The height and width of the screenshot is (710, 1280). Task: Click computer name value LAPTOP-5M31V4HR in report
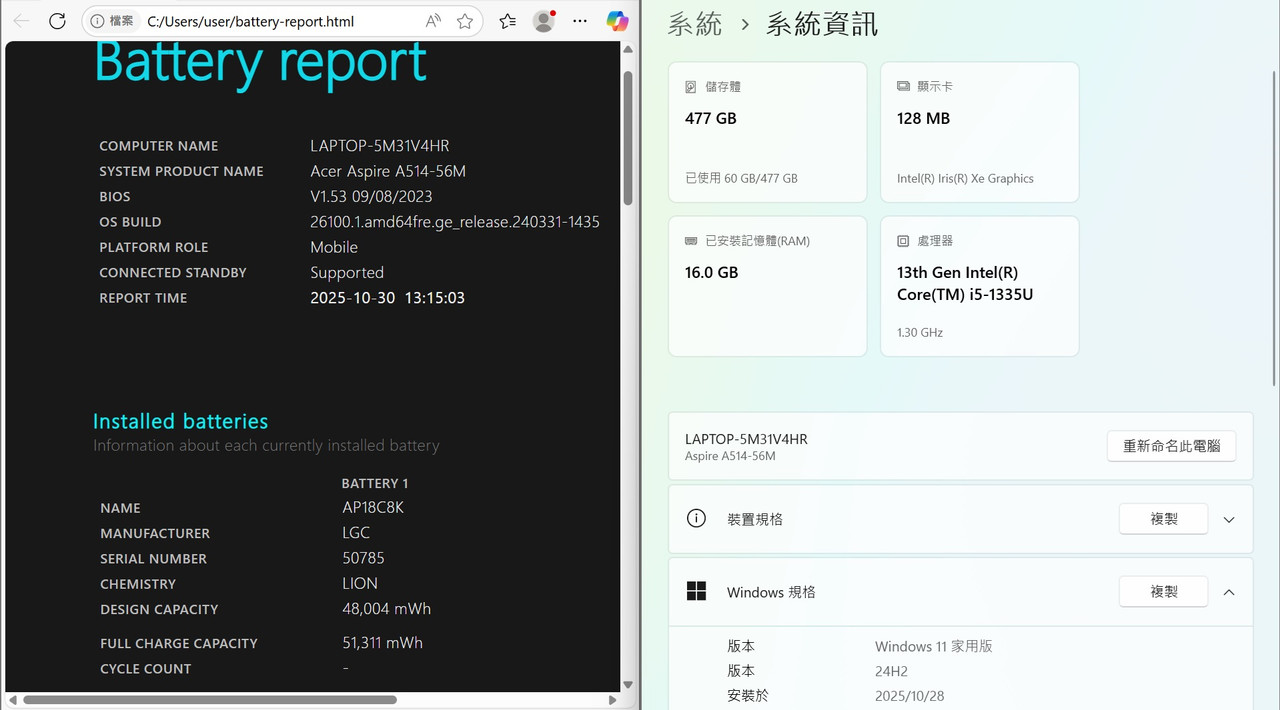[380, 146]
